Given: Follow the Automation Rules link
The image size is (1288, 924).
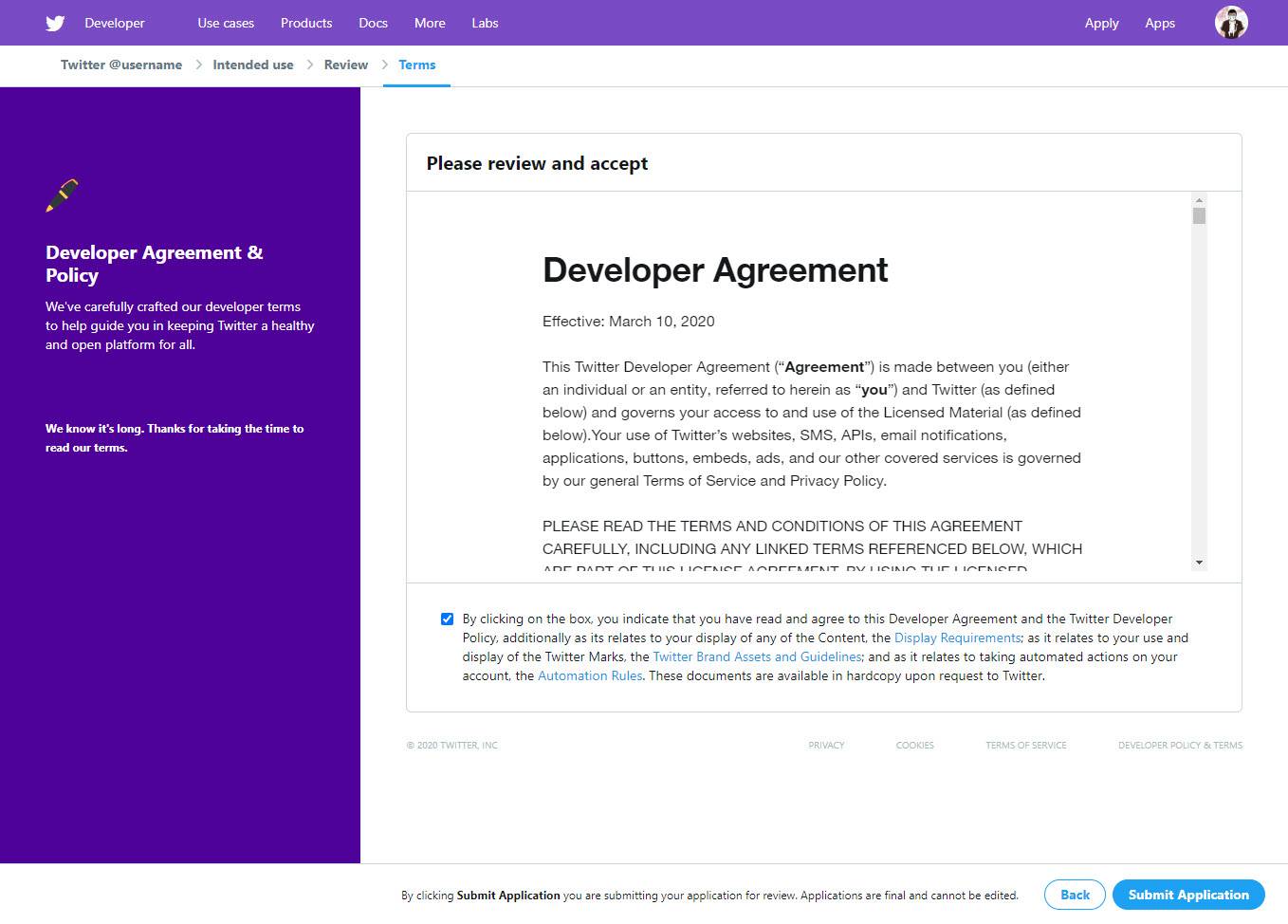Looking at the screenshot, I should (590, 676).
